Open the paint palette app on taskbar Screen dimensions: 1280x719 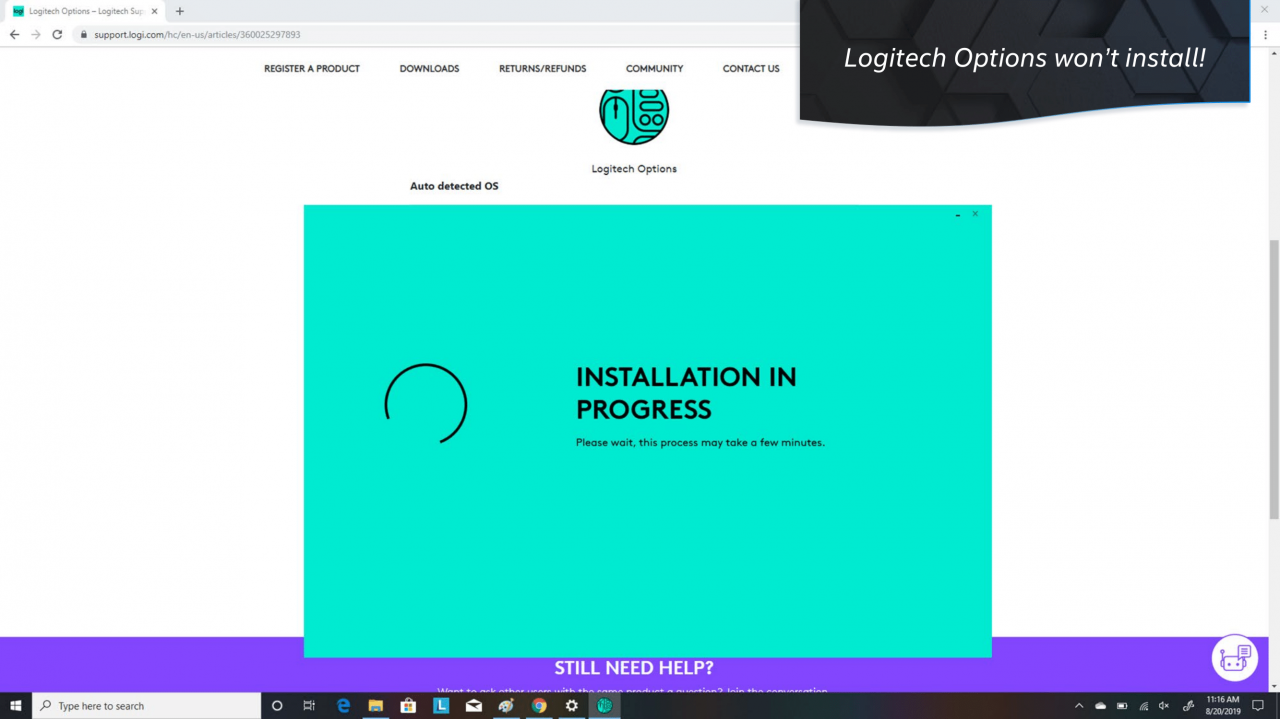pyautogui.click(x=506, y=705)
